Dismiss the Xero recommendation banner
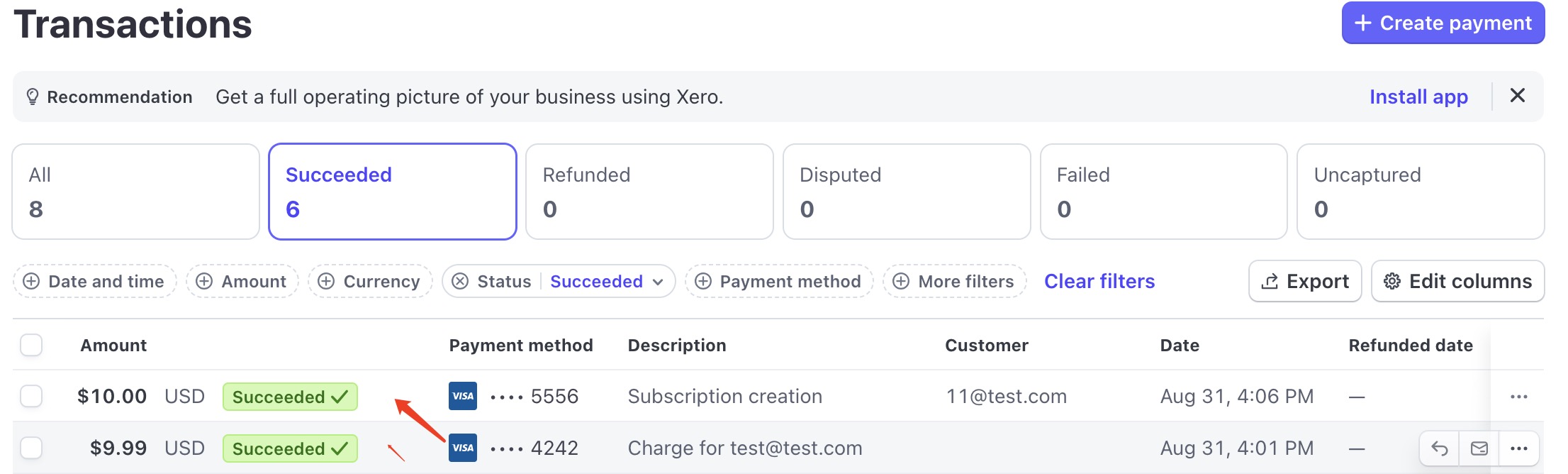Screen dimensions: 1568x474 click(x=1517, y=96)
